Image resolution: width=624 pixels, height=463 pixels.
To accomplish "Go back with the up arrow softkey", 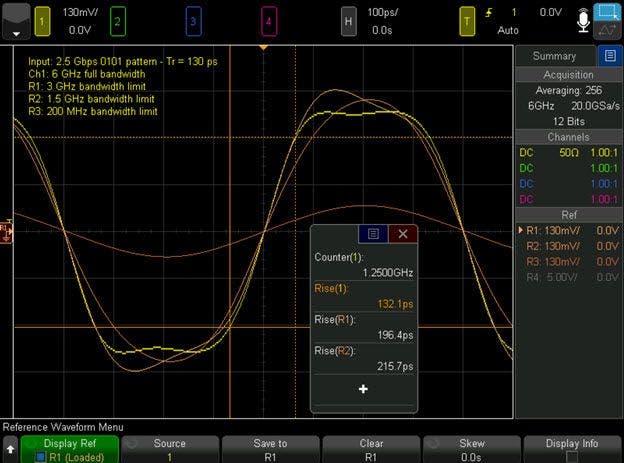I will (x=11, y=449).
